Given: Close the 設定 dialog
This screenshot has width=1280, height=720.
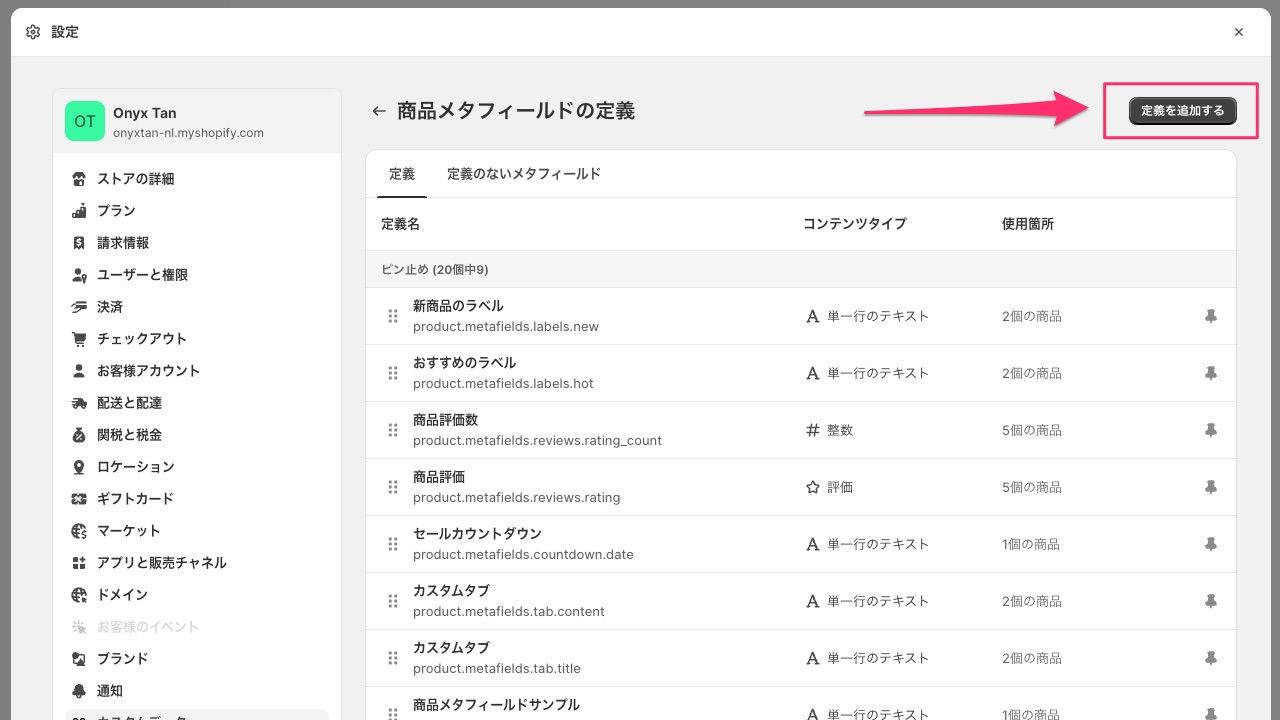Looking at the screenshot, I should point(1239,32).
